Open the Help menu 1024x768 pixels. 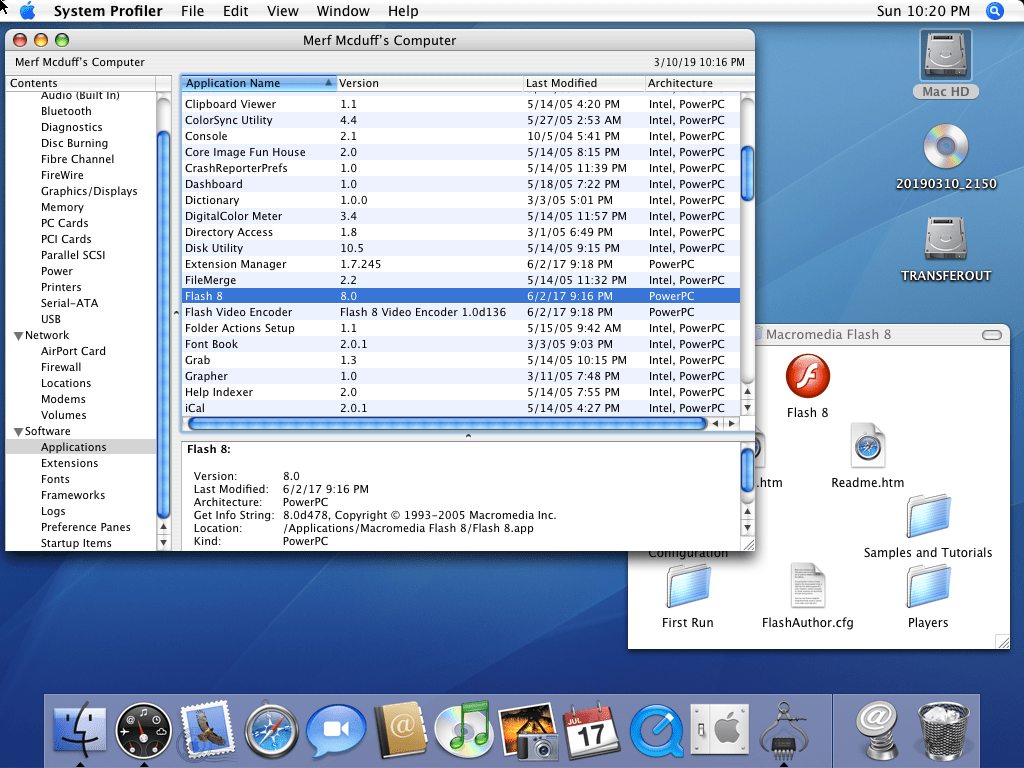click(403, 11)
